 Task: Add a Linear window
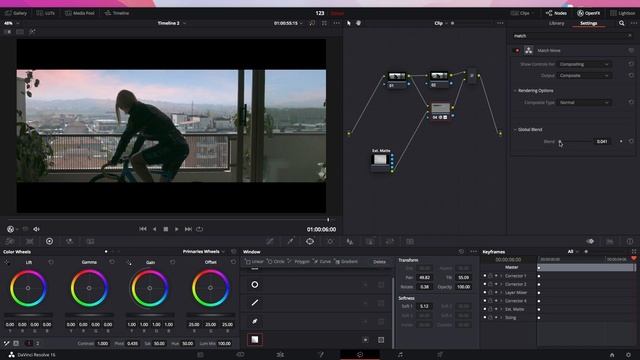[254, 261]
